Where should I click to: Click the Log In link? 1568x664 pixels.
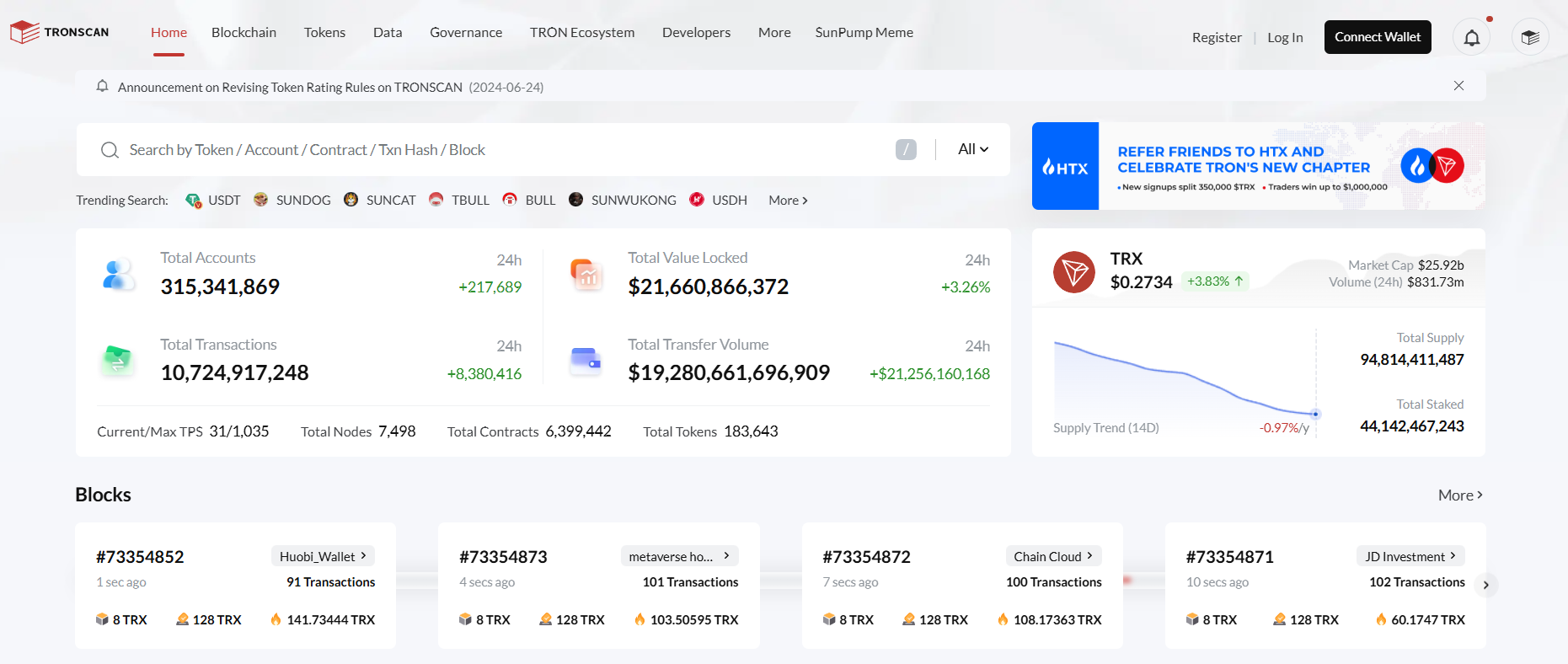(1285, 37)
